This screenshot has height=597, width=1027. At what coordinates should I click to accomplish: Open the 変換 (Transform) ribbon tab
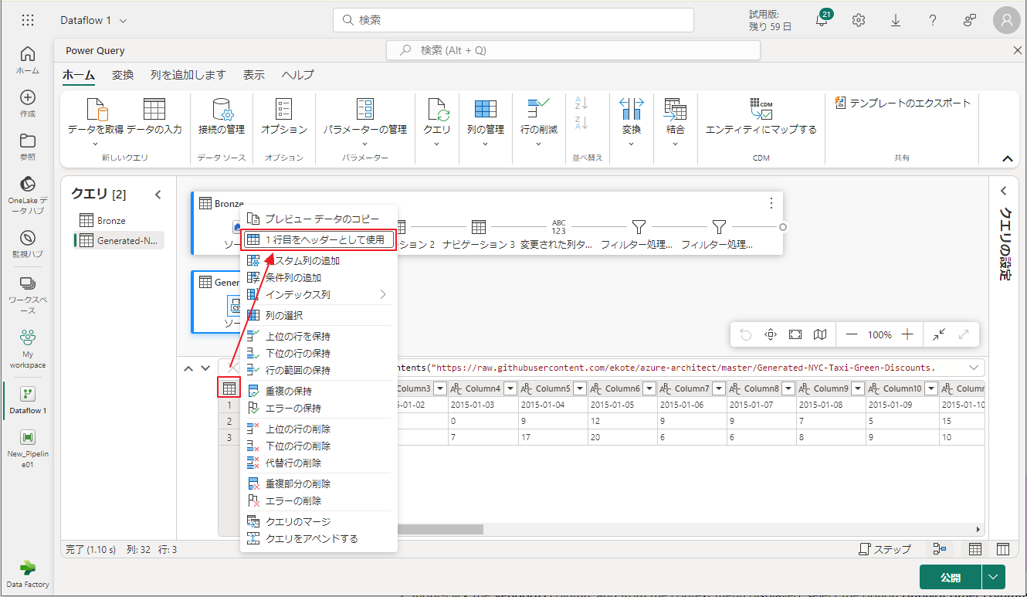point(122,75)
